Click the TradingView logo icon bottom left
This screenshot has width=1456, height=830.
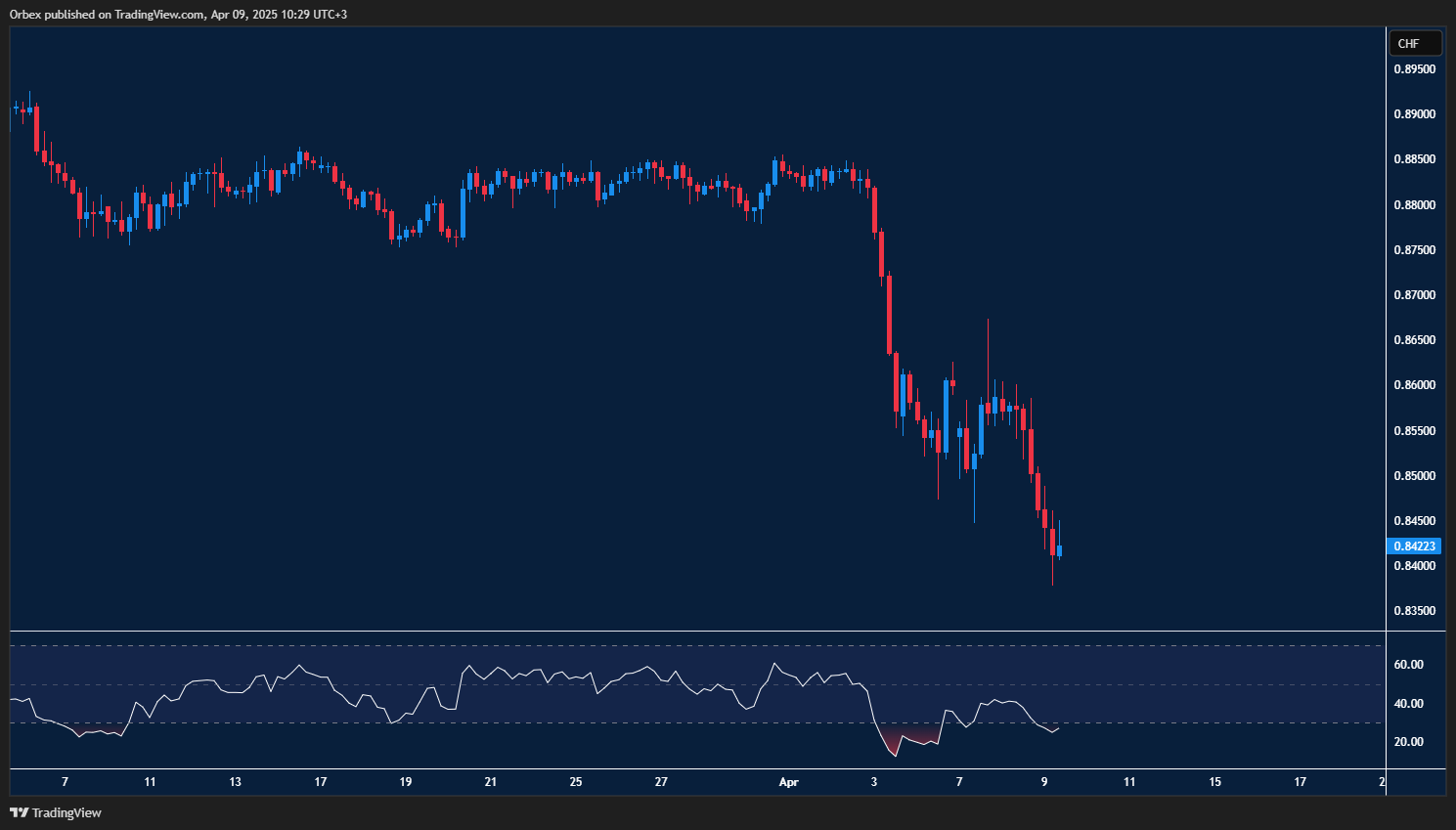pyautogui.click(x=19, y=812)
